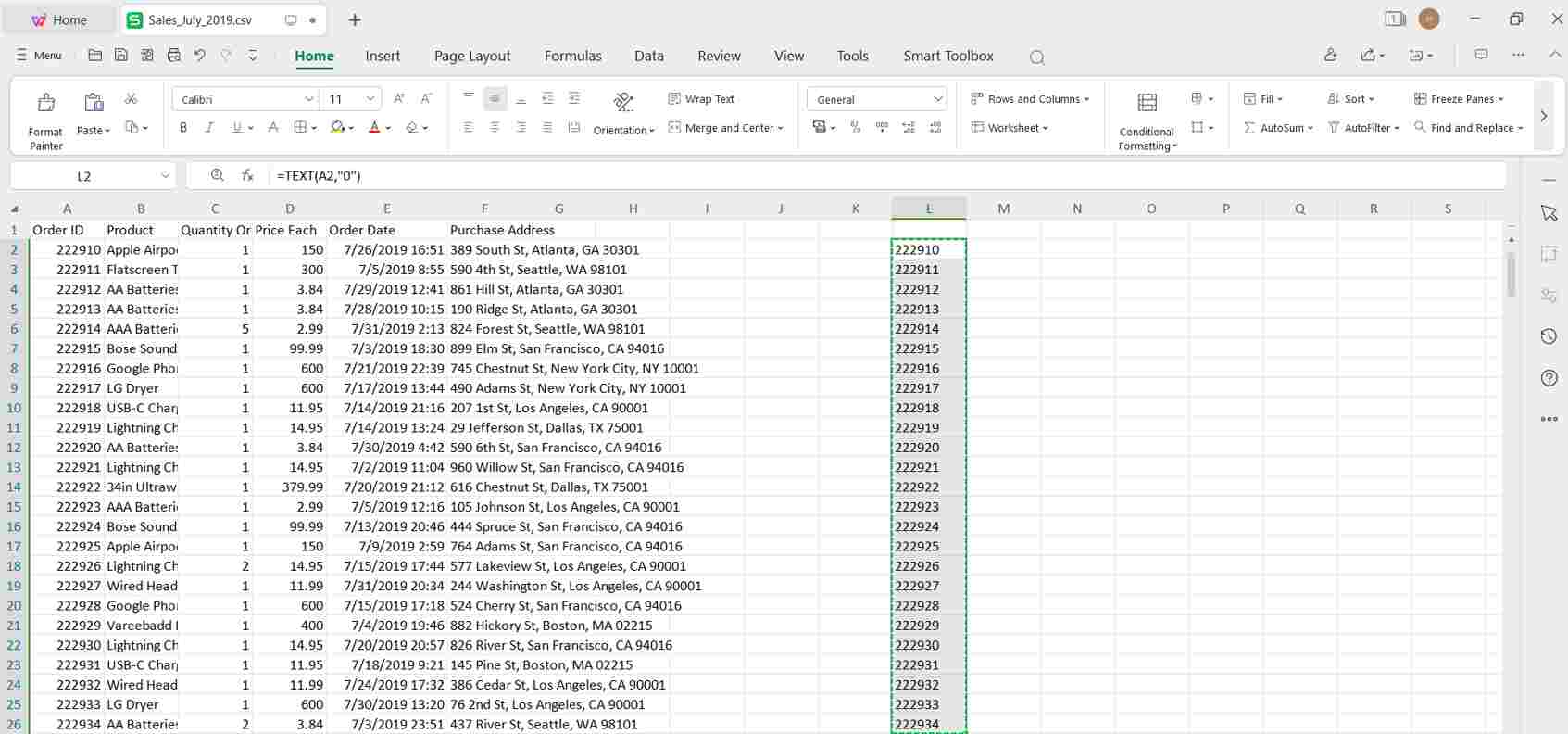This screenshot has height=734, width=1568.
Task: Left-align cell contents
Action: 469,127
